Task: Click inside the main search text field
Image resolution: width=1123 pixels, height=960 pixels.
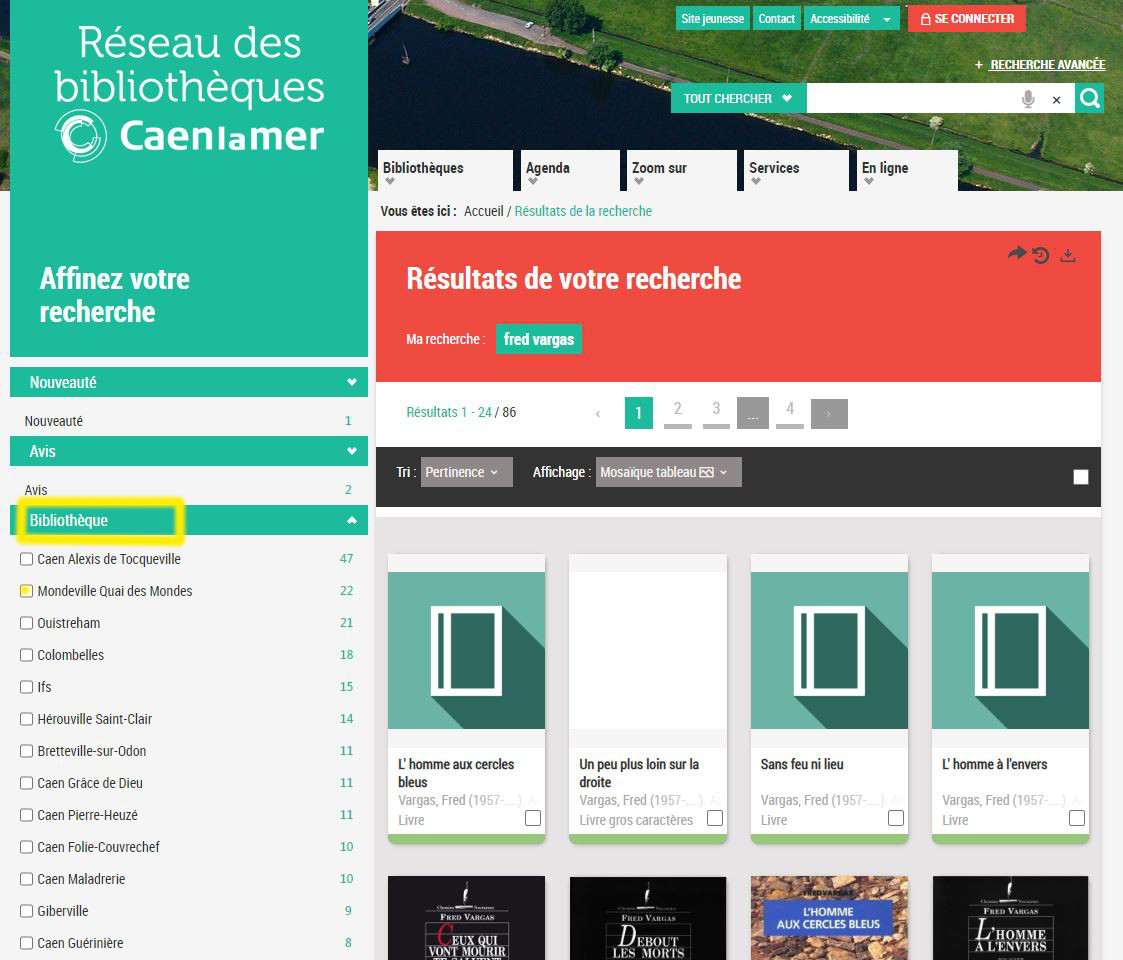Action: (x=910, y=98)
